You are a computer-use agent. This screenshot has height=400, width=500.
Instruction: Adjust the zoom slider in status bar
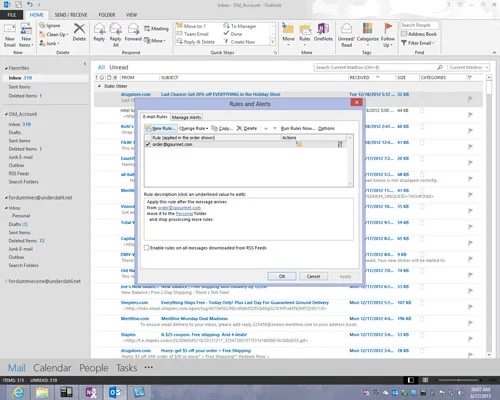tap(458, 380)
